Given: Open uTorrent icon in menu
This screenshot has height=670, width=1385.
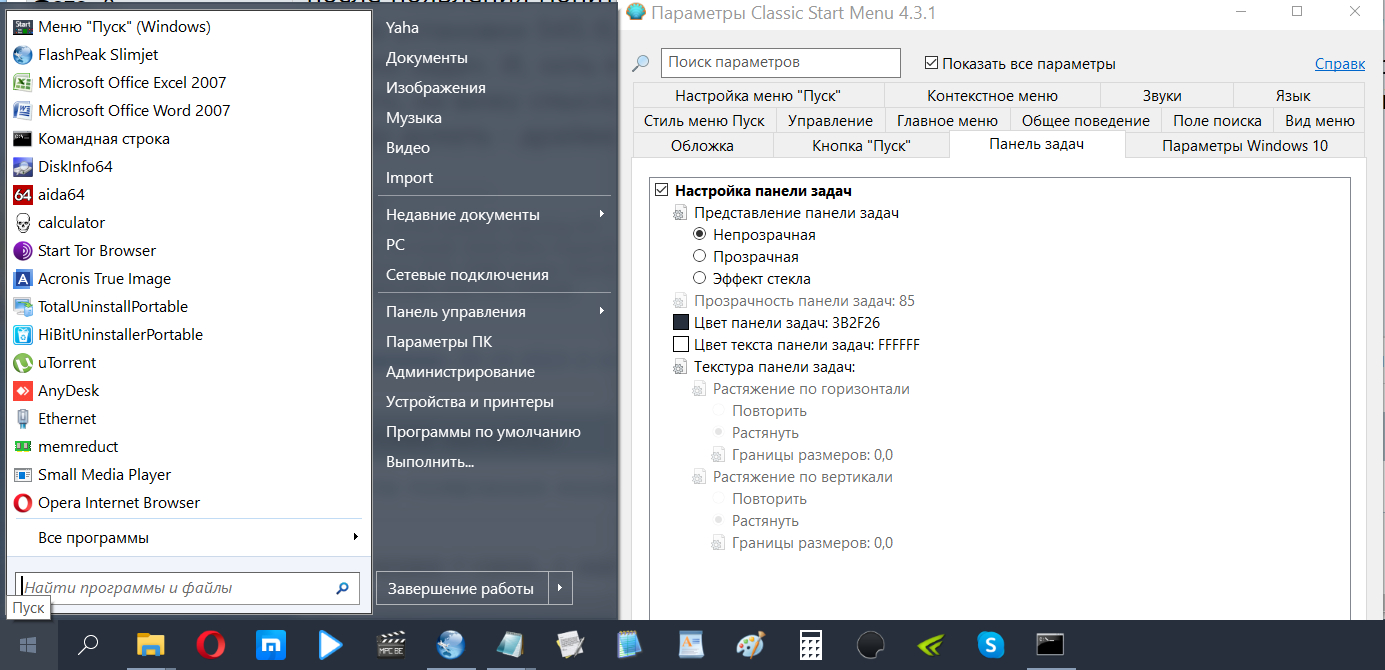Looking at the screenshot, I should click(22, 363).
